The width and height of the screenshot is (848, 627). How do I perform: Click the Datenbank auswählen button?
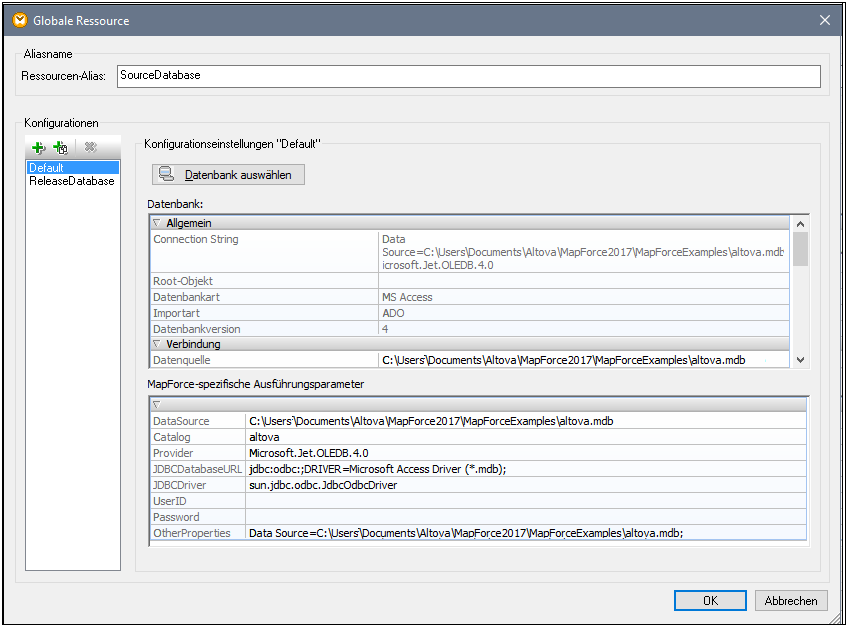click(228, 175)
